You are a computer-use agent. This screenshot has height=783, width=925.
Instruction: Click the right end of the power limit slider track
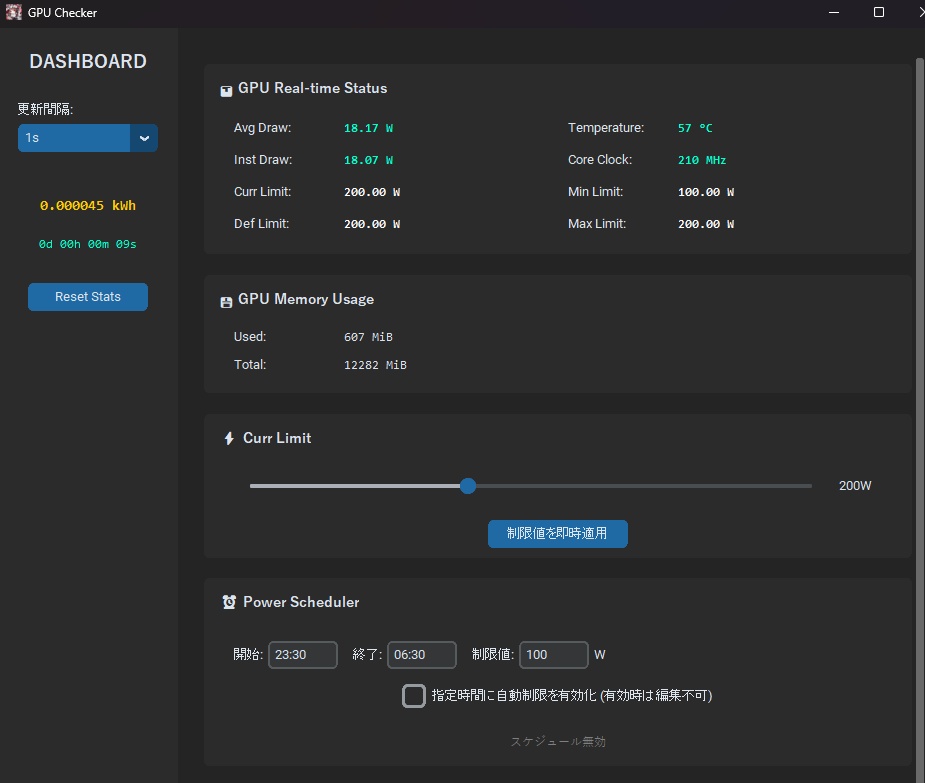808,486
